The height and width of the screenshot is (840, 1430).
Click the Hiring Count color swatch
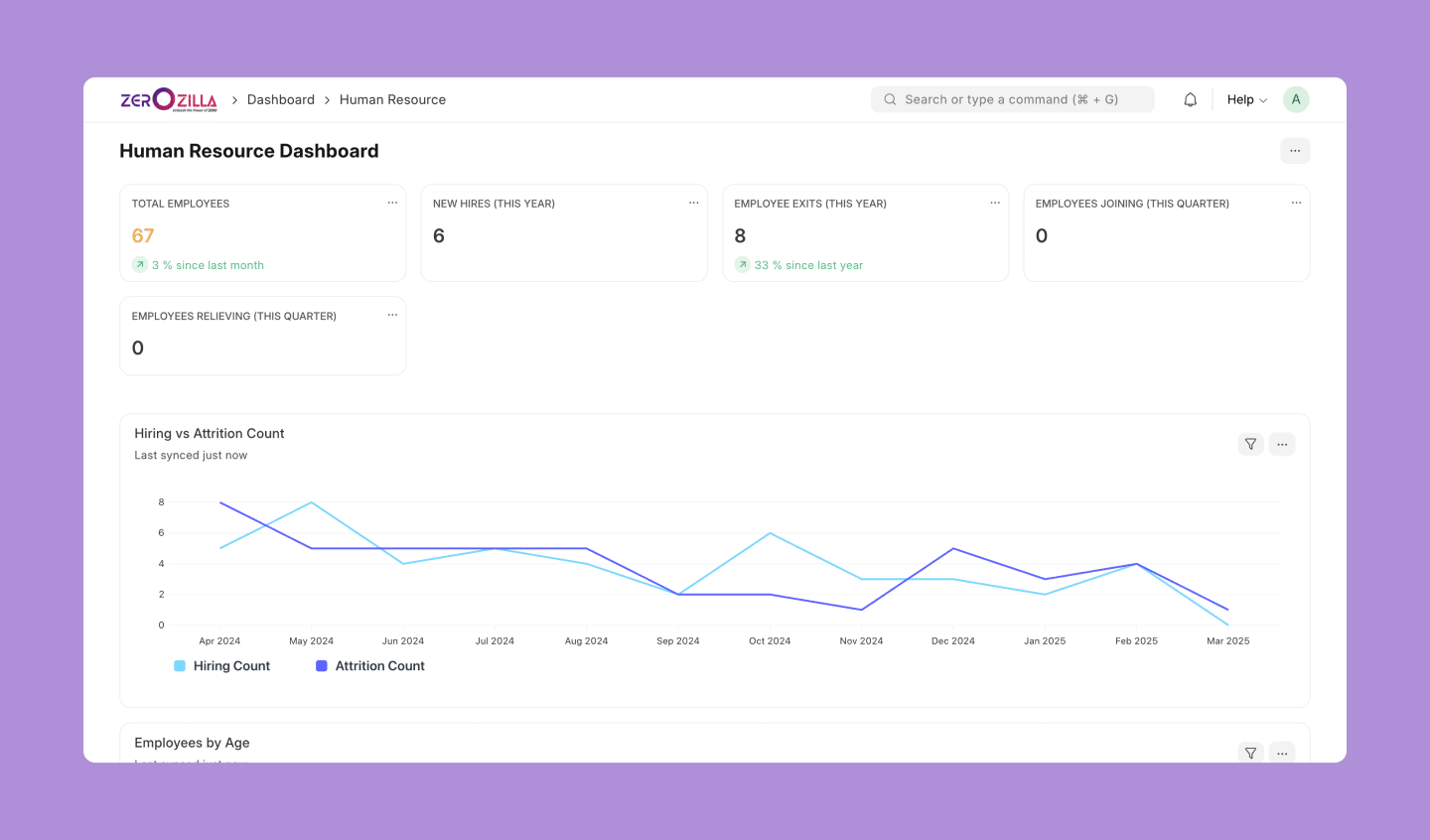click(x=180, y=666)
